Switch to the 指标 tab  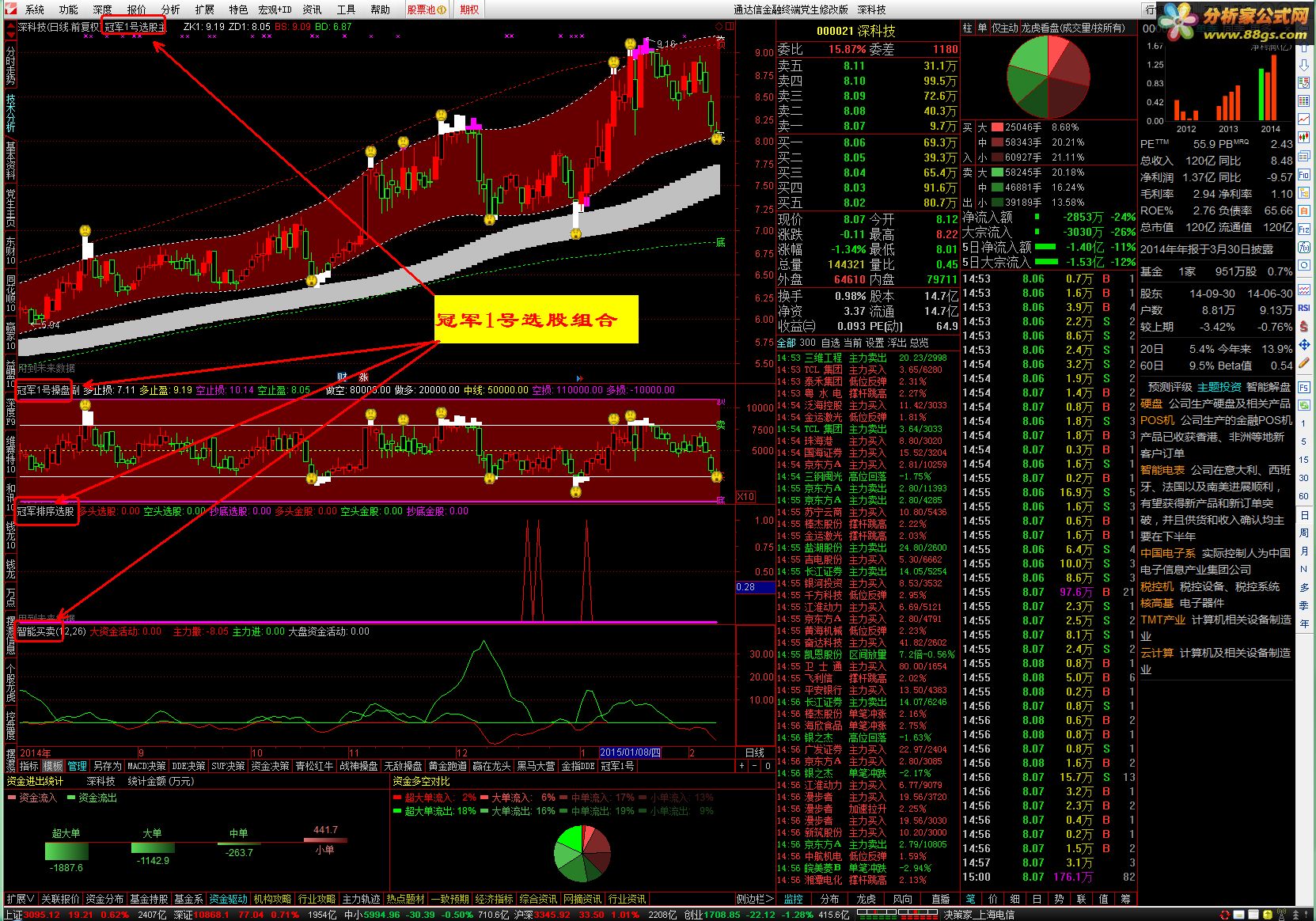coord(29,766)
